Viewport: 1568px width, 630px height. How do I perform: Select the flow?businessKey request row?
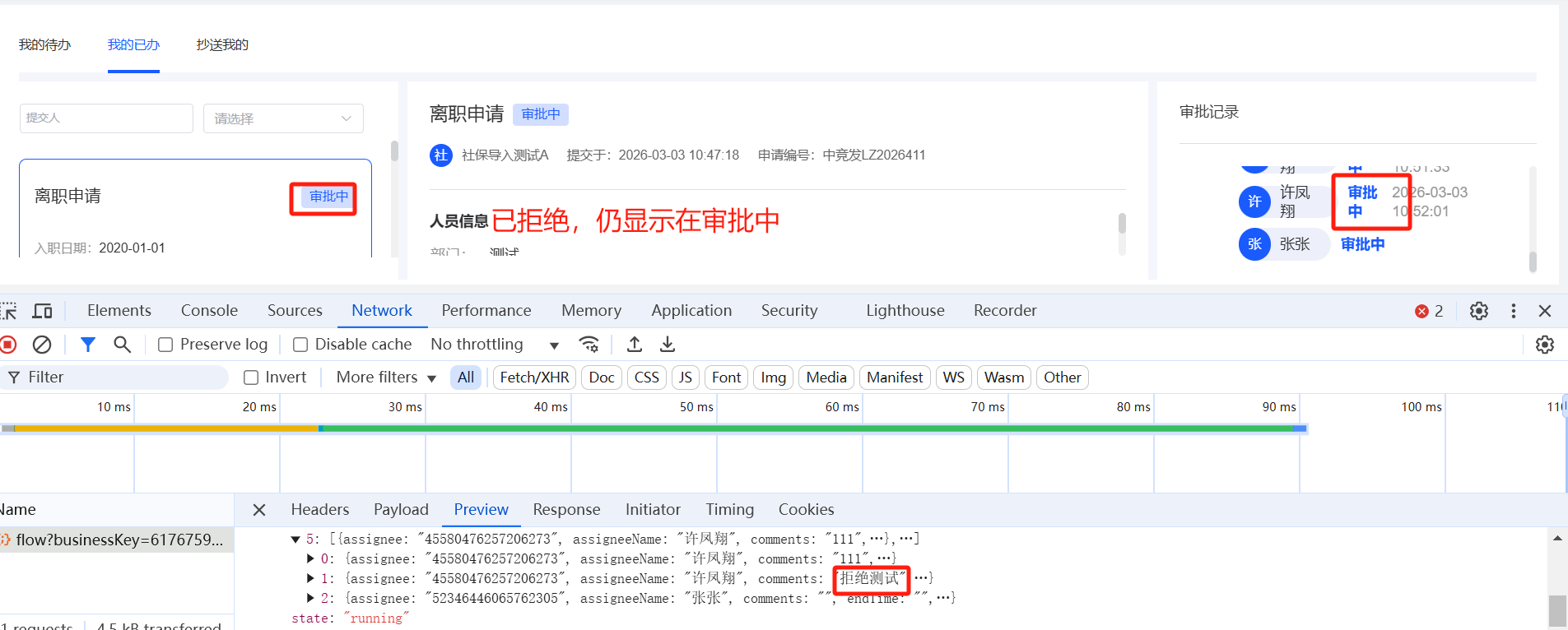click(x=117, y=540)
